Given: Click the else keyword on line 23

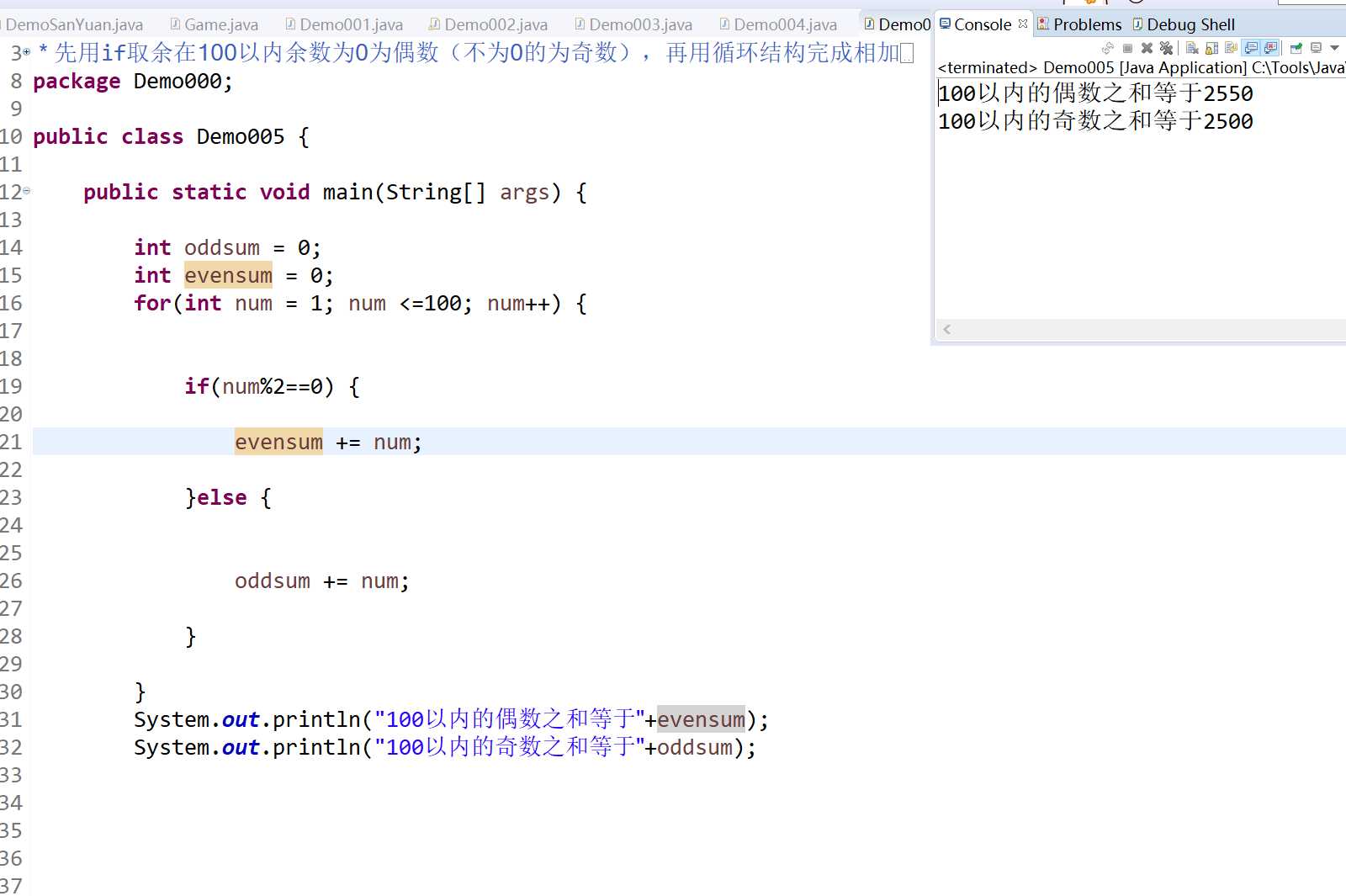Looking at the screenshot, I should [221, 497].
